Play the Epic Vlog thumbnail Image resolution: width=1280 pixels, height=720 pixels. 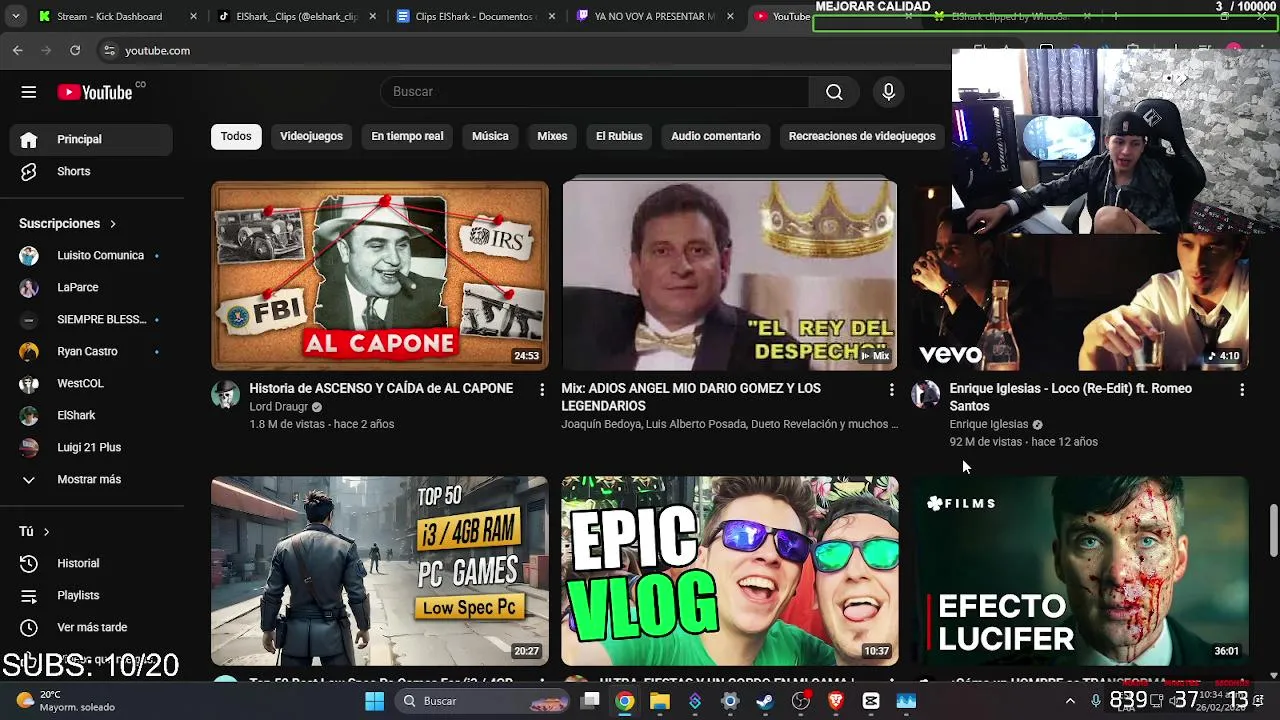tap(730, 571)
